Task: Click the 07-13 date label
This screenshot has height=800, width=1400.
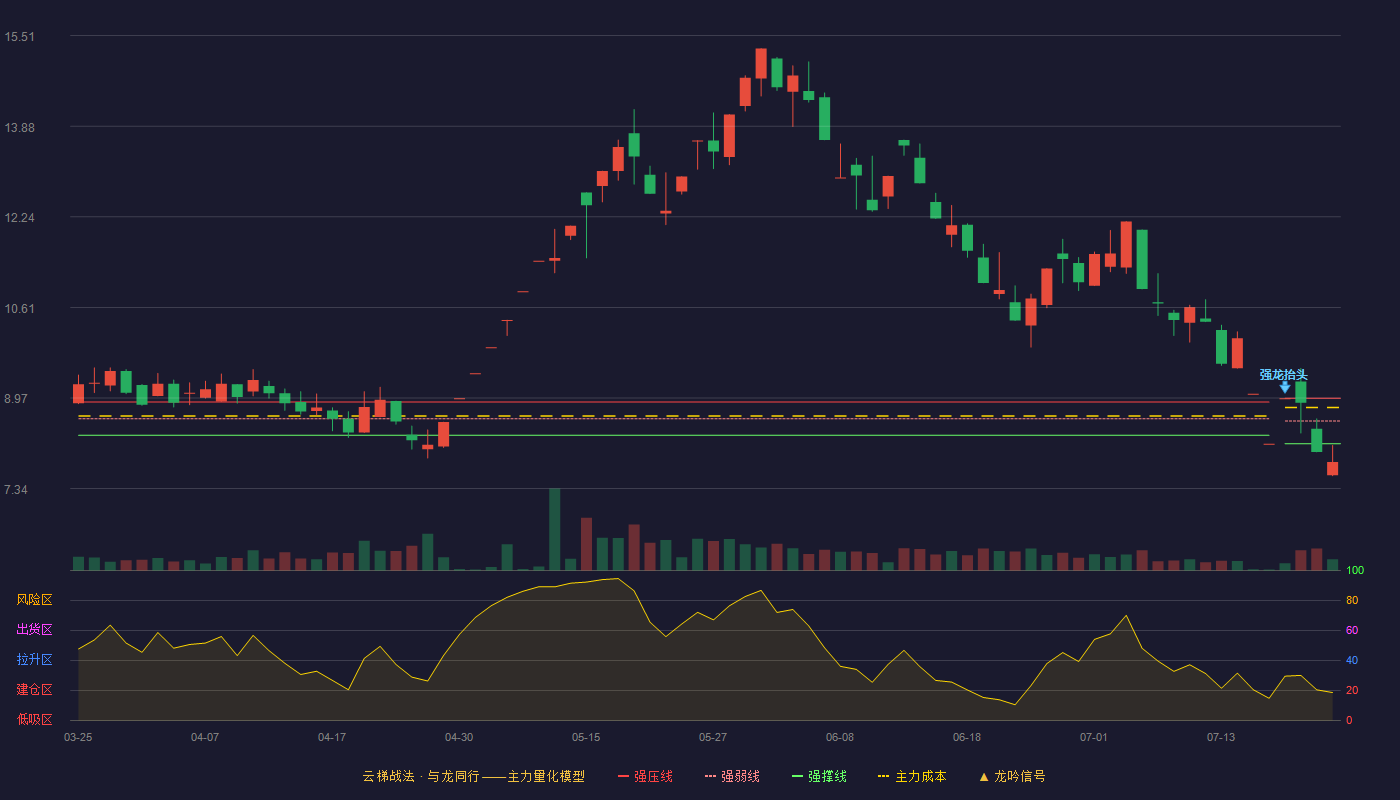Action: click(x=1221, y=737)
